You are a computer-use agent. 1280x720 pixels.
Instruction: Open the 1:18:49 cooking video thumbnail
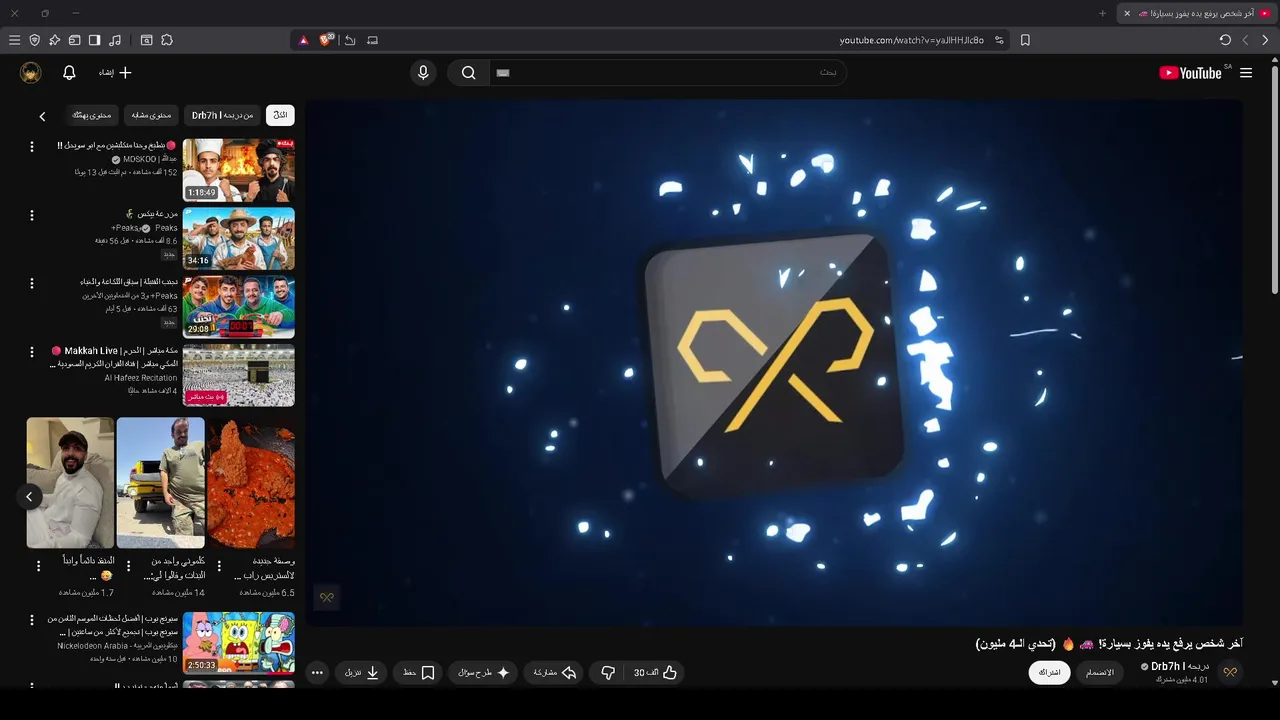pos(239,170)
